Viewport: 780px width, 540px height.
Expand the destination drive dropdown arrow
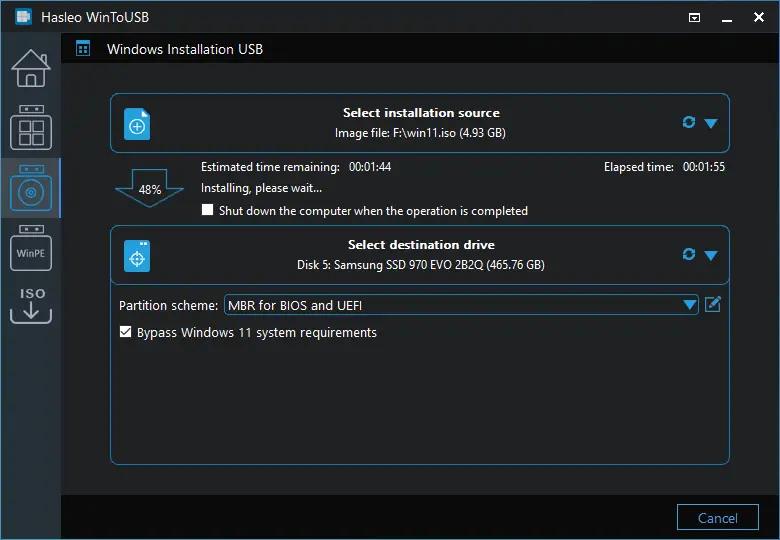(x=711, y=255)
